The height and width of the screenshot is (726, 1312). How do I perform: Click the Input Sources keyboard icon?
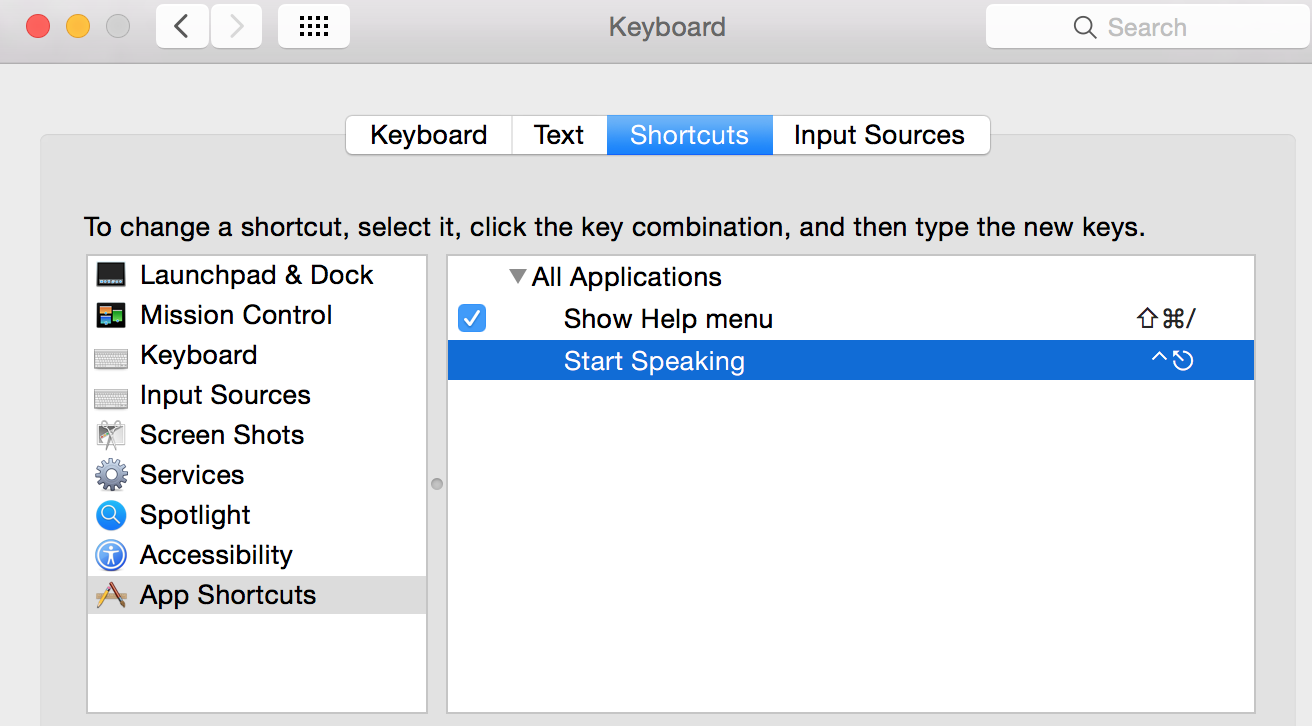point(110,394)
